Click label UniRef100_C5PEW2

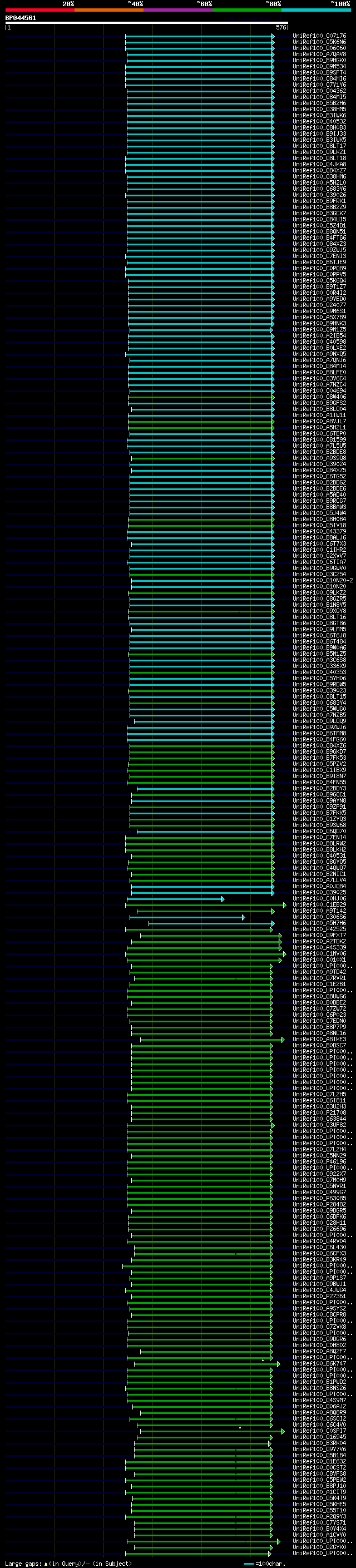(319, 1479)
